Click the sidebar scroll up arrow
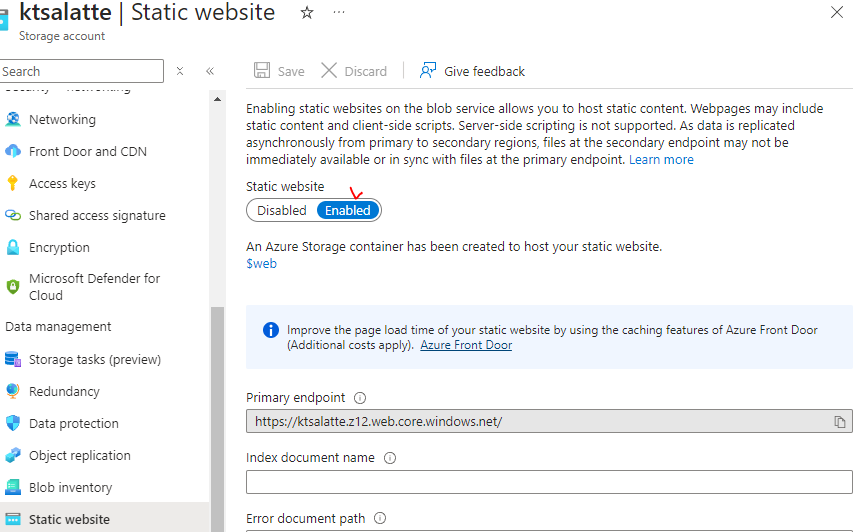 click(218, 99)
